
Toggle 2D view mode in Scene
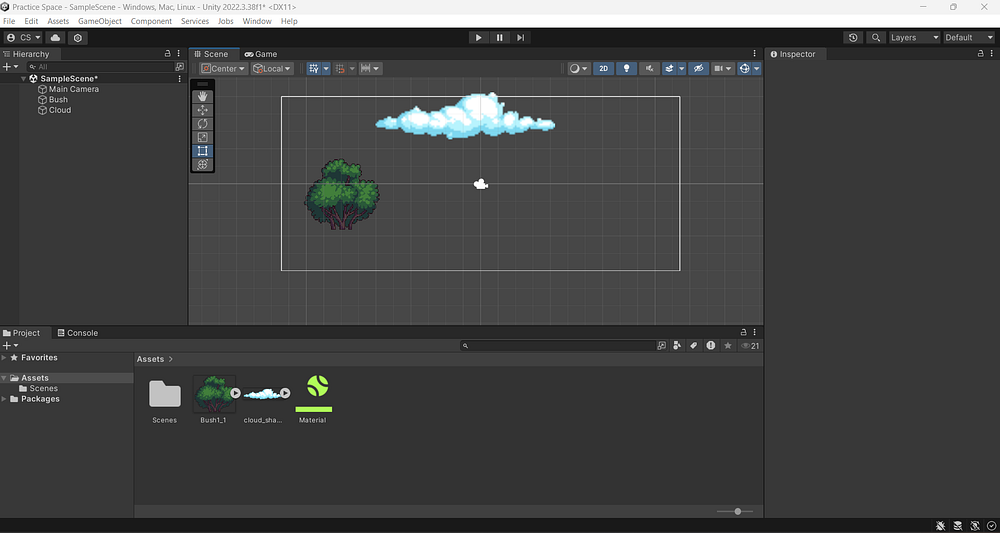[603, 69]
